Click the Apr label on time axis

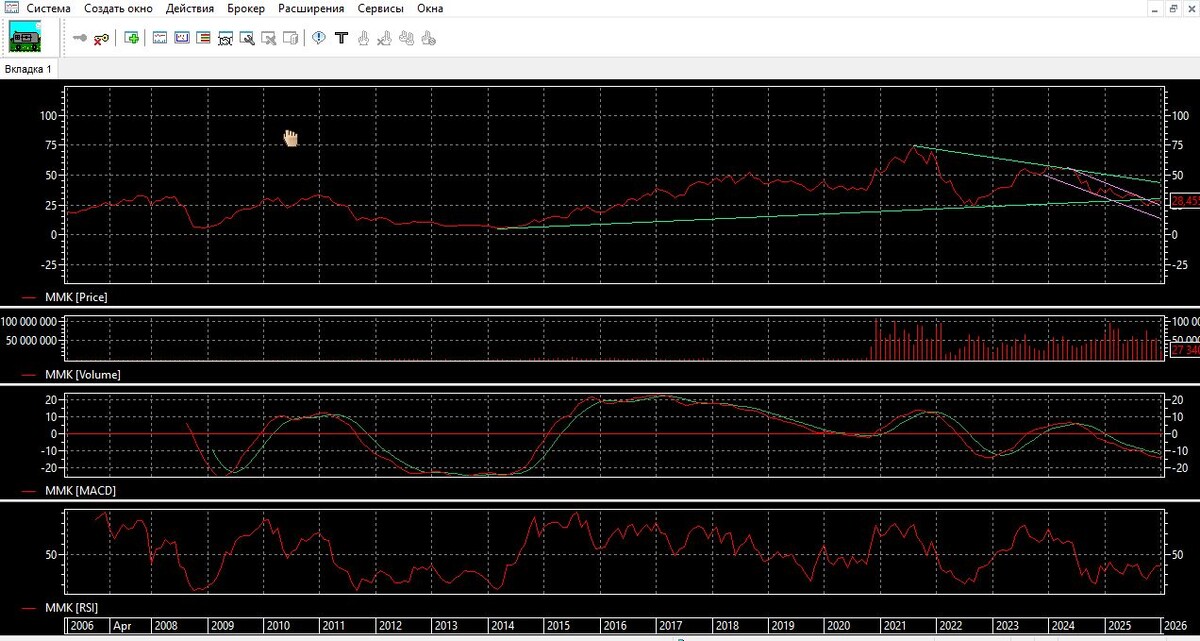click(x=122, y=626)
